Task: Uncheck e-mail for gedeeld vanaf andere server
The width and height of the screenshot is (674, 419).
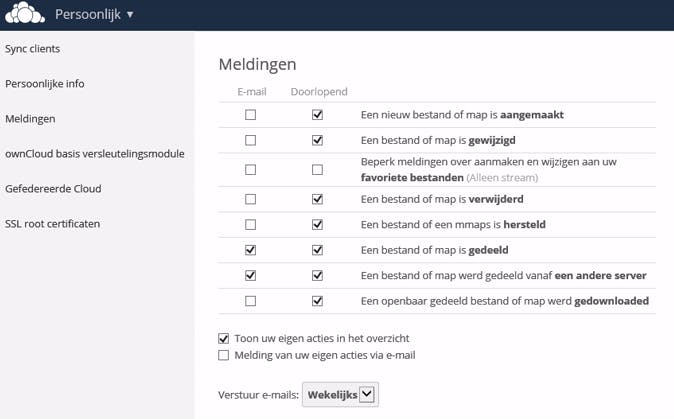Action: (x=251, y=275)
